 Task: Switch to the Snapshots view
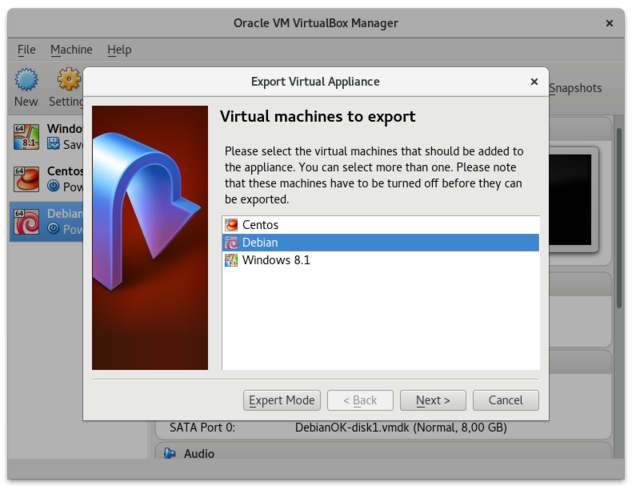click(x=575, y=88)
